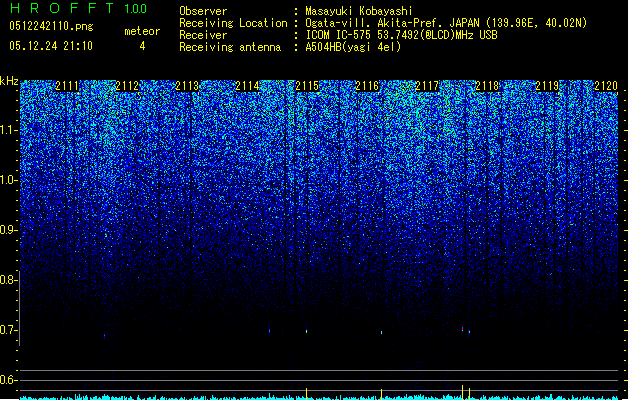
Task: Click the meteor echo at the 2115 mark
Action: click(x=306, y=331)
